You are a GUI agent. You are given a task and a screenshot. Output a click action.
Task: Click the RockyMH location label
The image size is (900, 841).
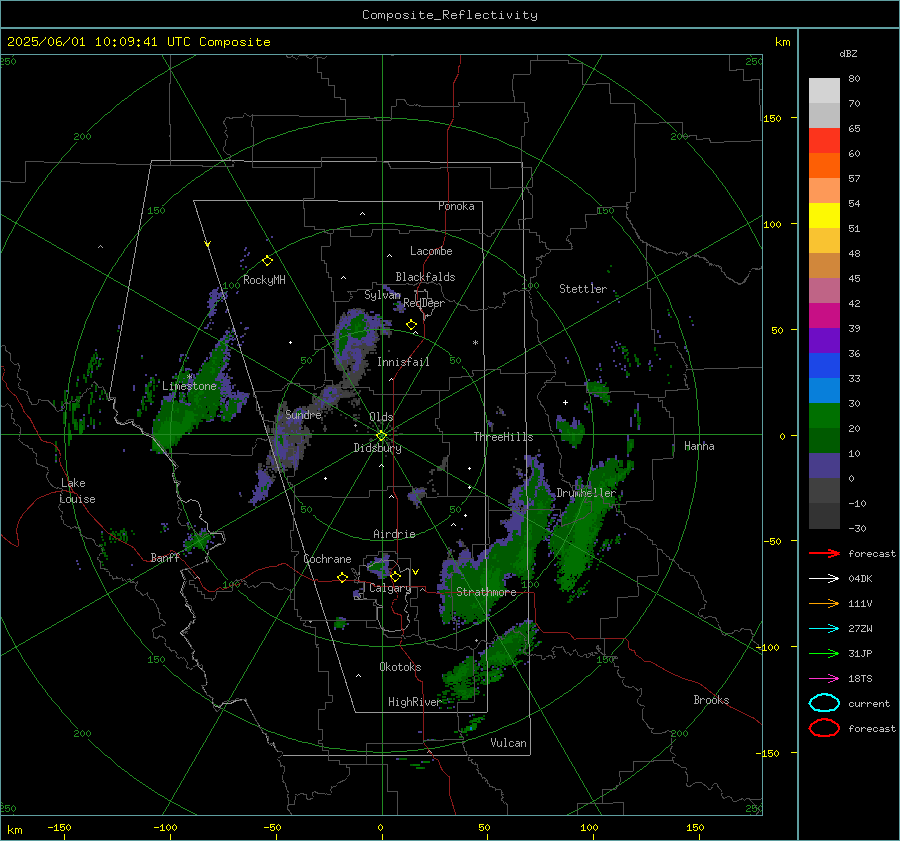pyautogui.click(x=264, y=280)
